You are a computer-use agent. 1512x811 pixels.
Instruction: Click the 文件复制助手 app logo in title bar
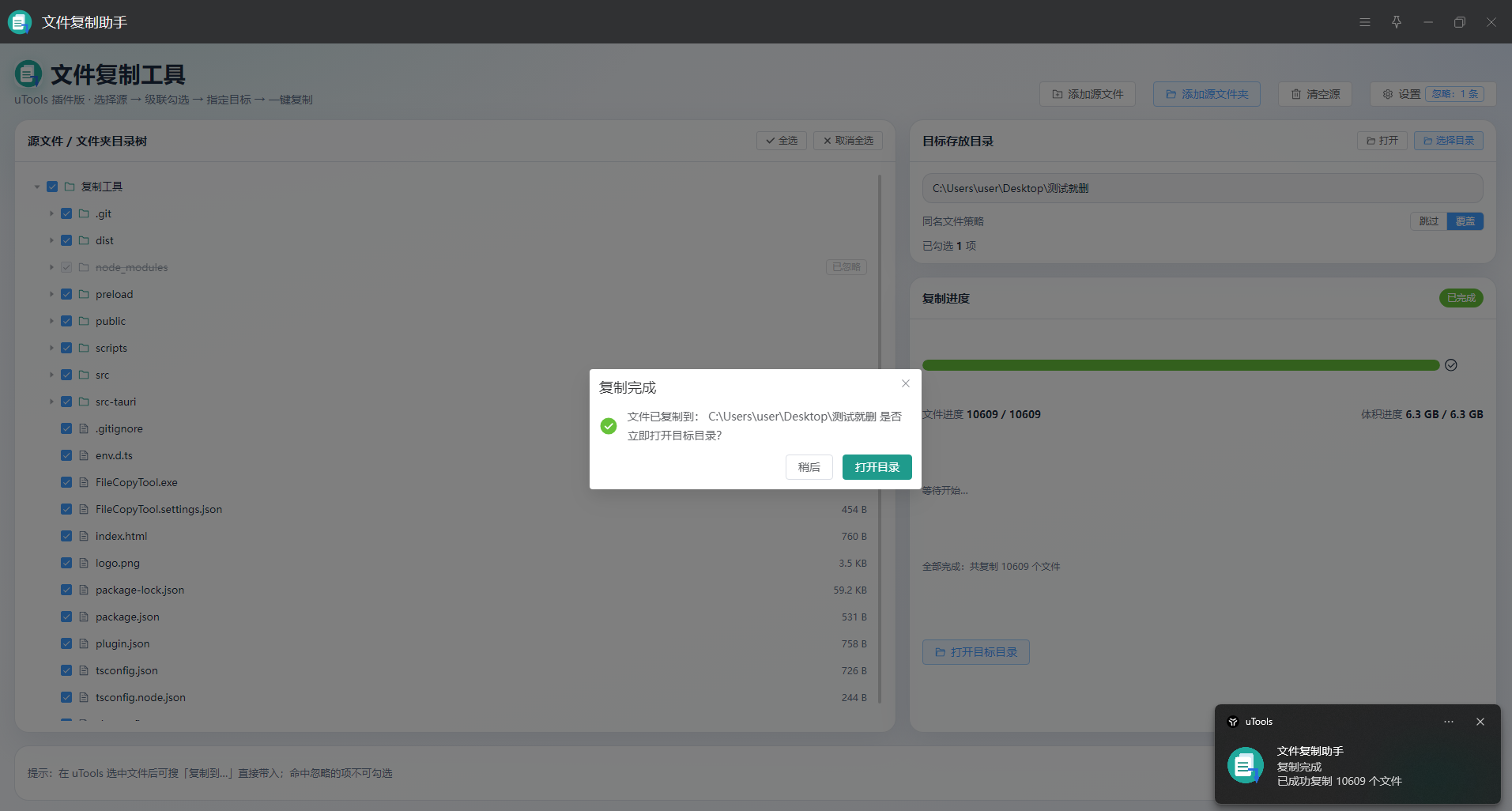(19, 22)
